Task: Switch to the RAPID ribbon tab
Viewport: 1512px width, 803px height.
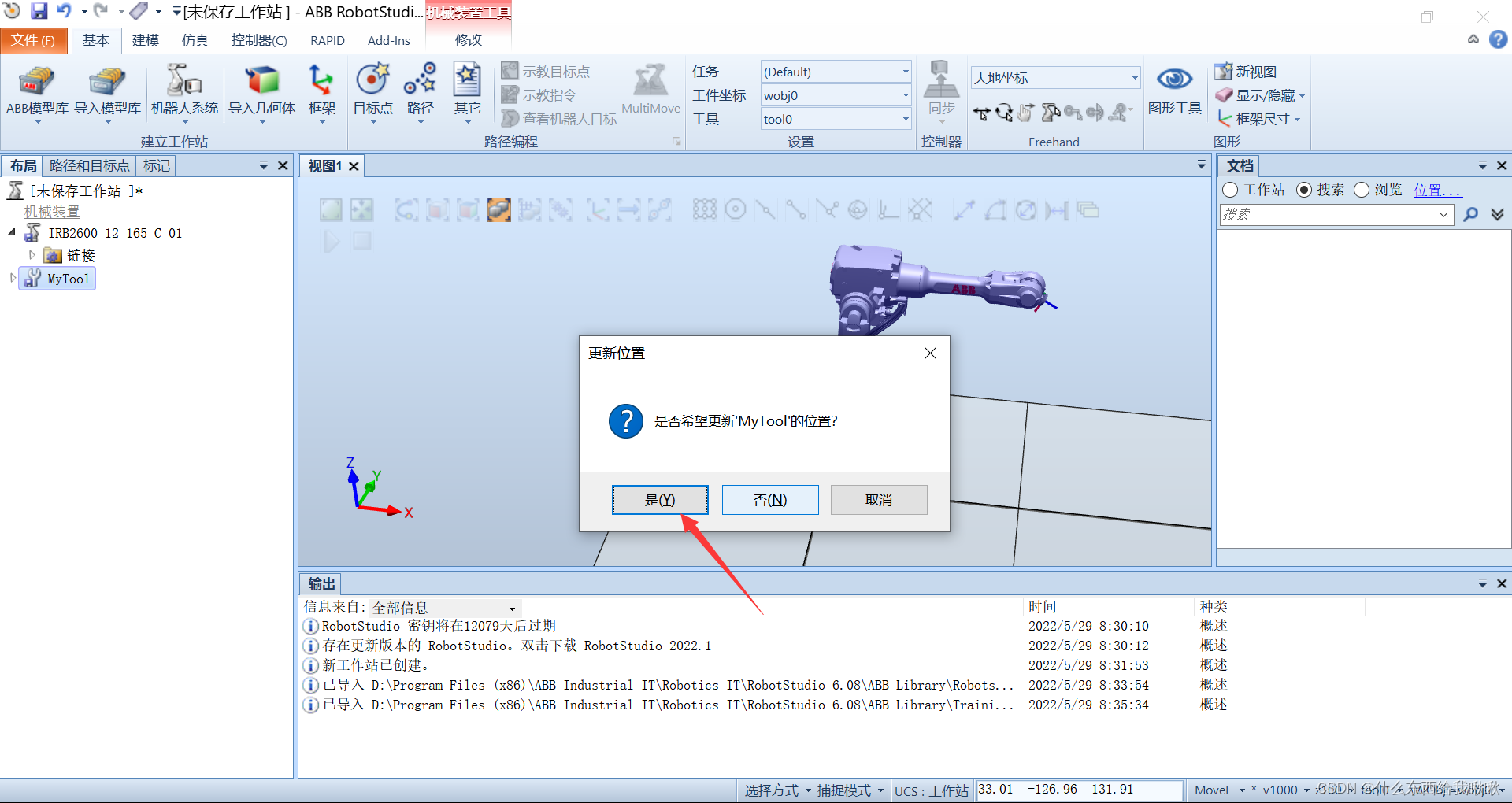Action: (x=328, y=40)
